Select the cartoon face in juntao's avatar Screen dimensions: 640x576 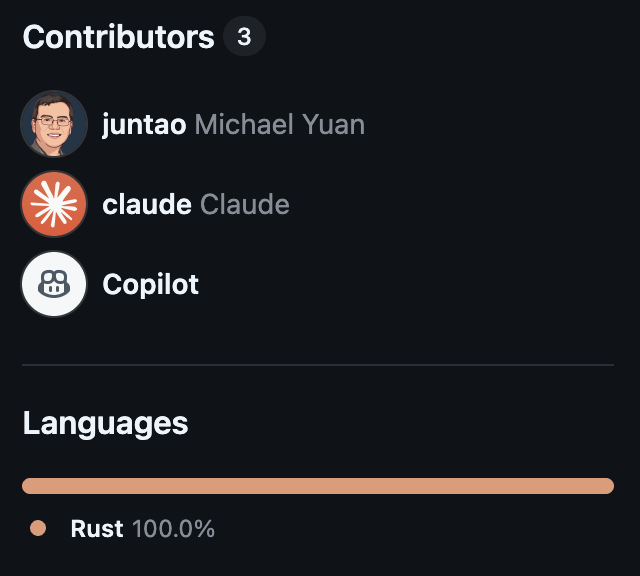point(53,122)
